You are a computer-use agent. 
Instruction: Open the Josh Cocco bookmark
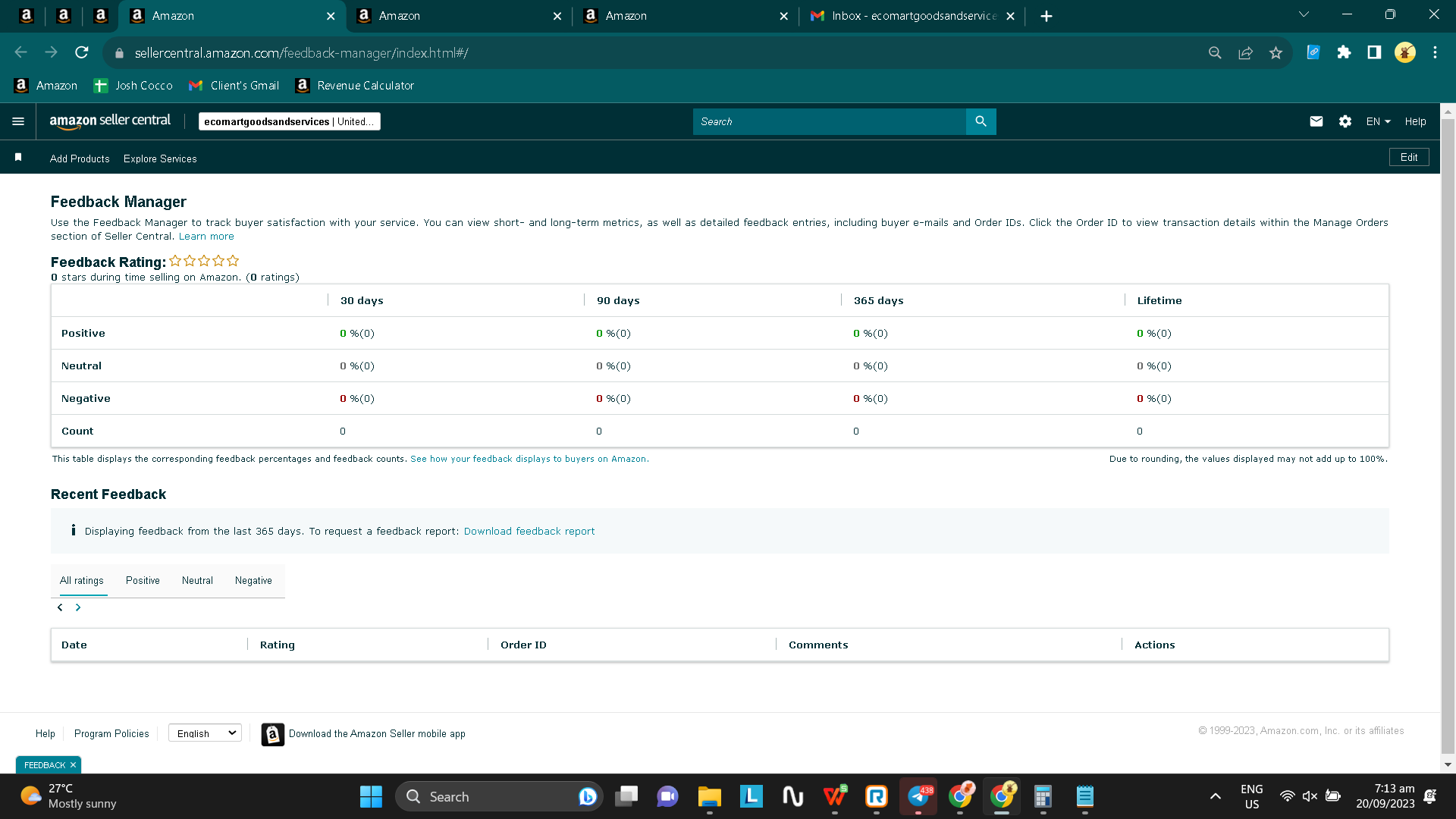pos(133,86)
